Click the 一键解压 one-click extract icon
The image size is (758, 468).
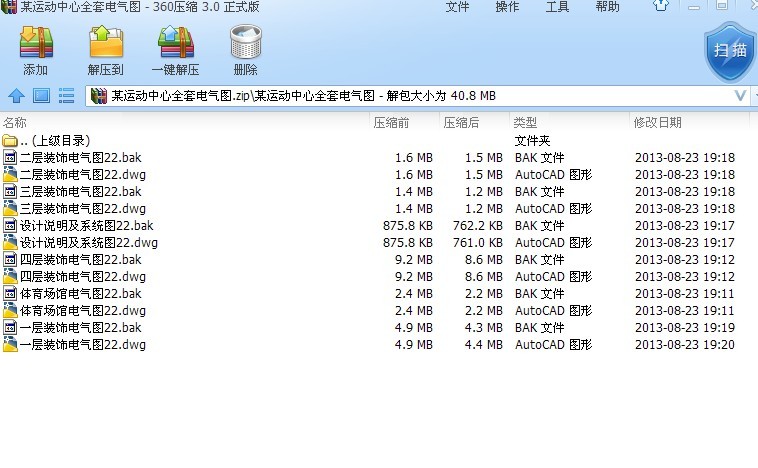[x=175, y=43]
